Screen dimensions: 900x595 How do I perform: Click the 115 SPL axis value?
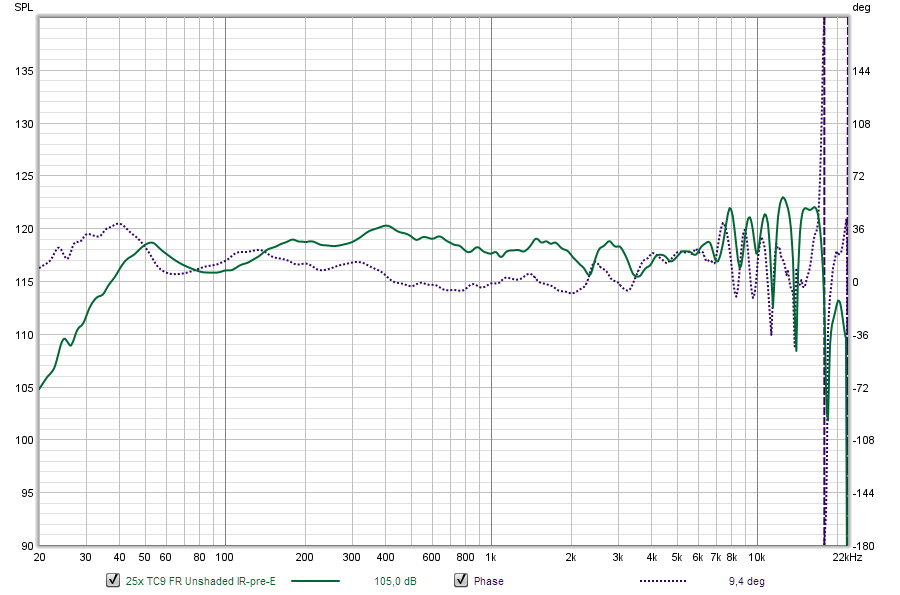tap(24, 282)
